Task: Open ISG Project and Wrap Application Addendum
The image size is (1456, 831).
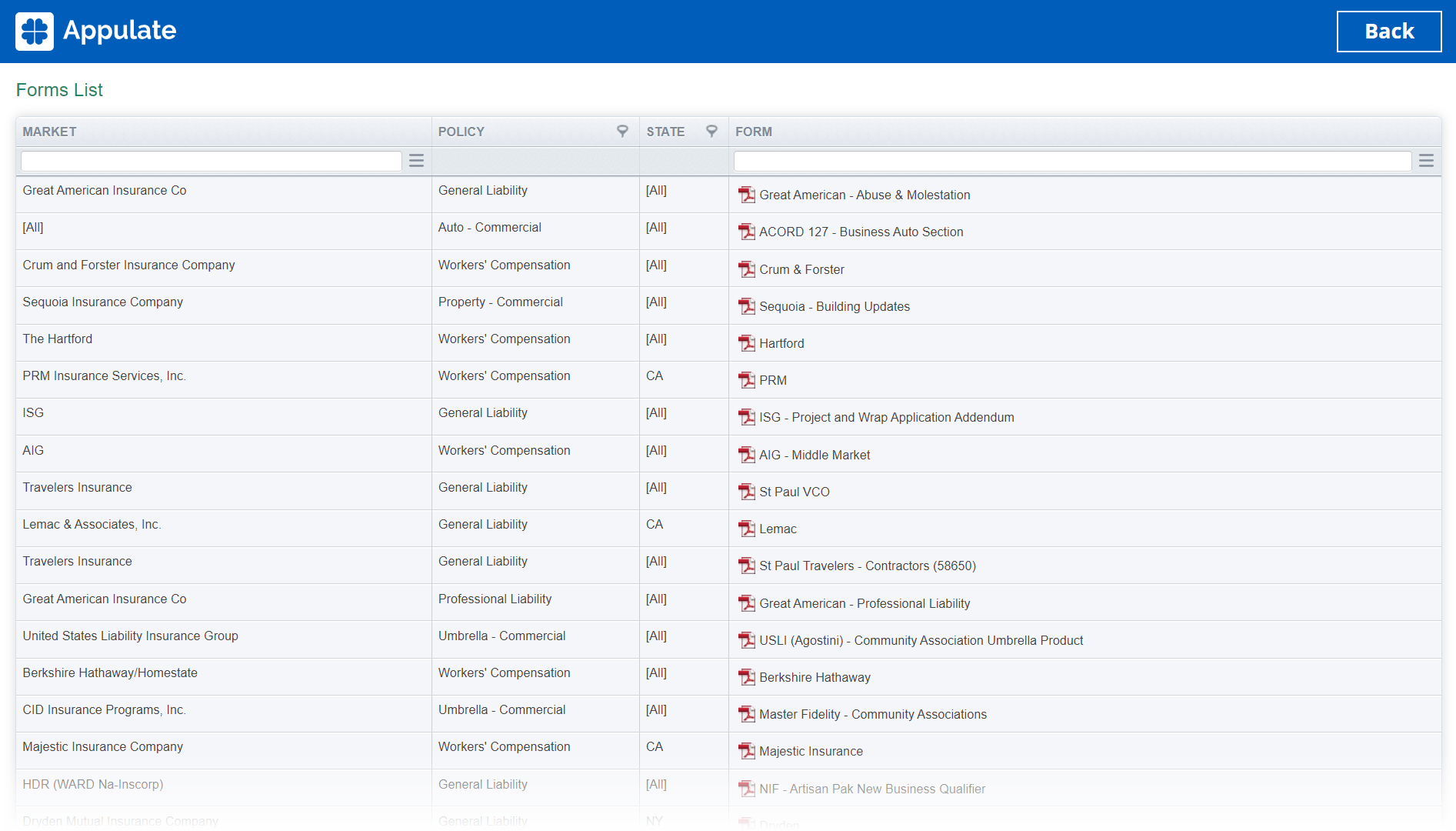Action: point(886,417)
